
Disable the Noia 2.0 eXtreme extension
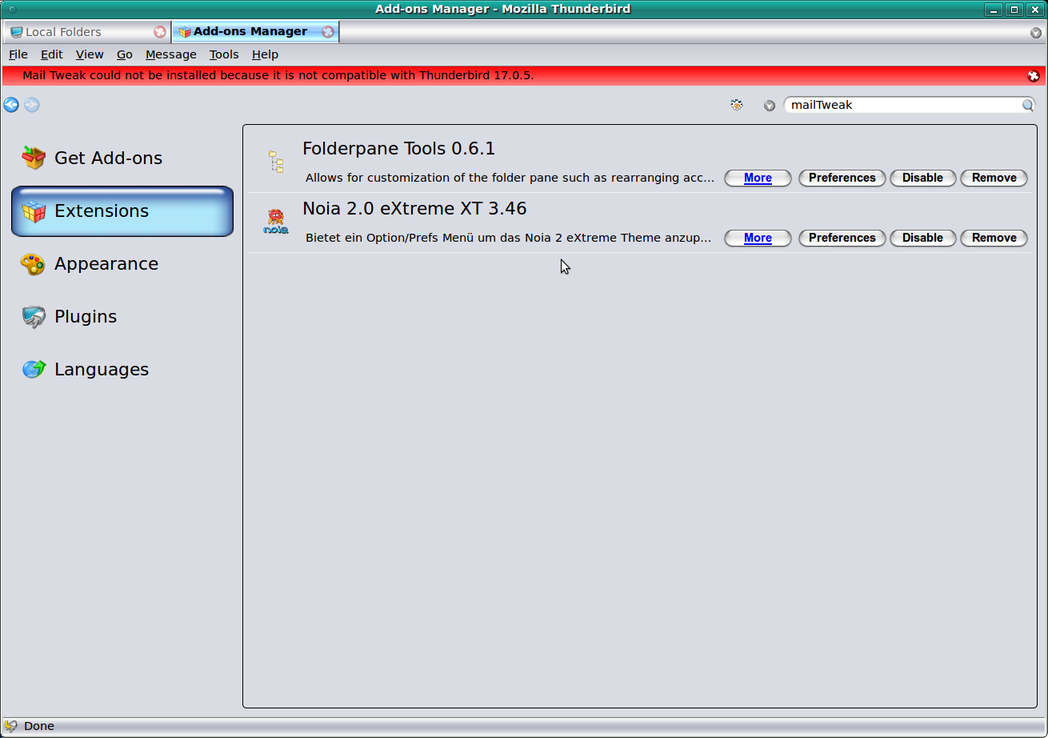922,238
